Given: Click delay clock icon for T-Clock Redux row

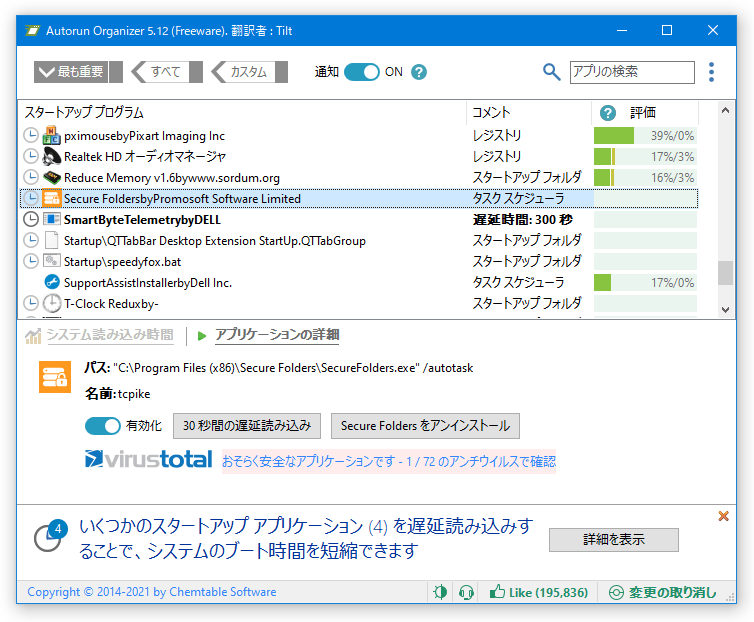Looking at the screenshot, I should tap(31, 303).
